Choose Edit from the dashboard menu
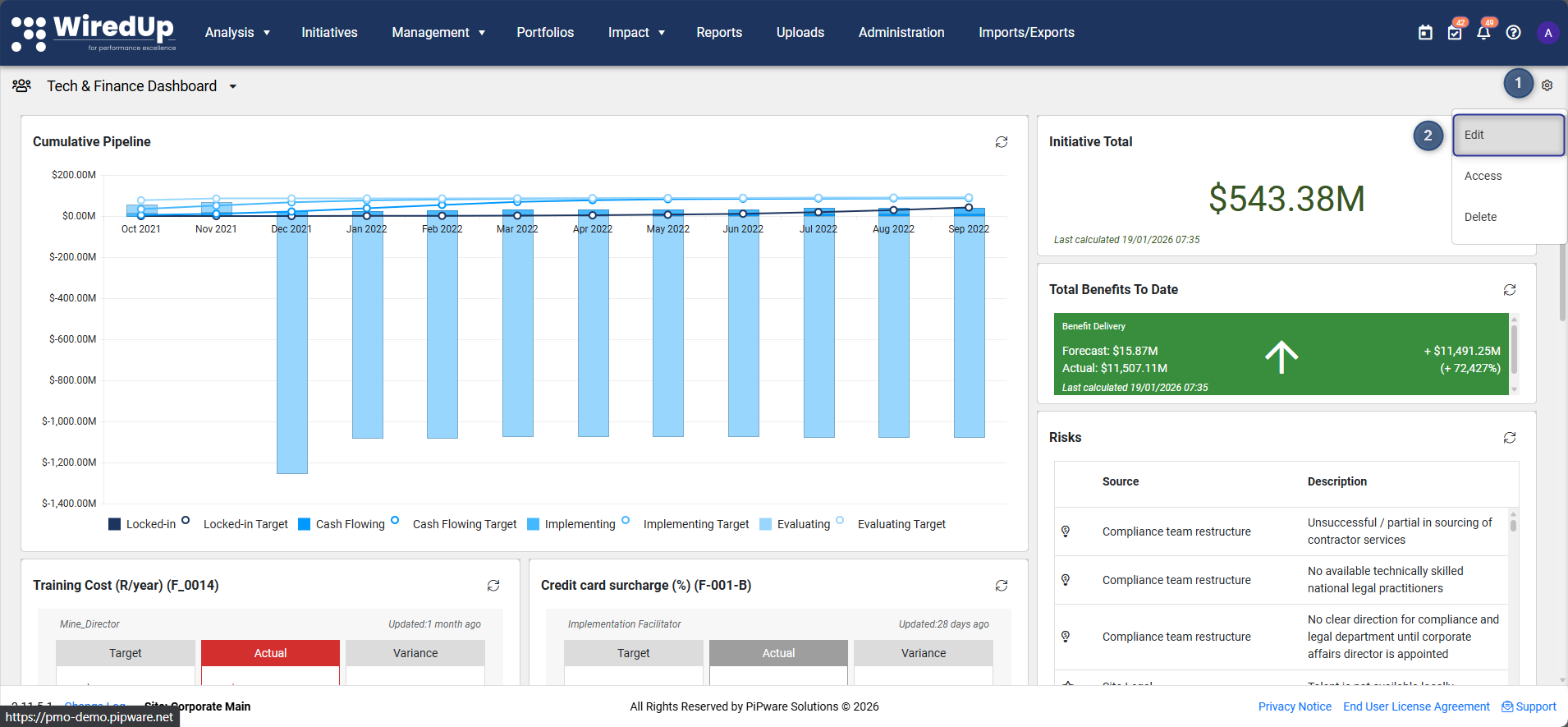 pyautogui.click(x=1508, y=135)
